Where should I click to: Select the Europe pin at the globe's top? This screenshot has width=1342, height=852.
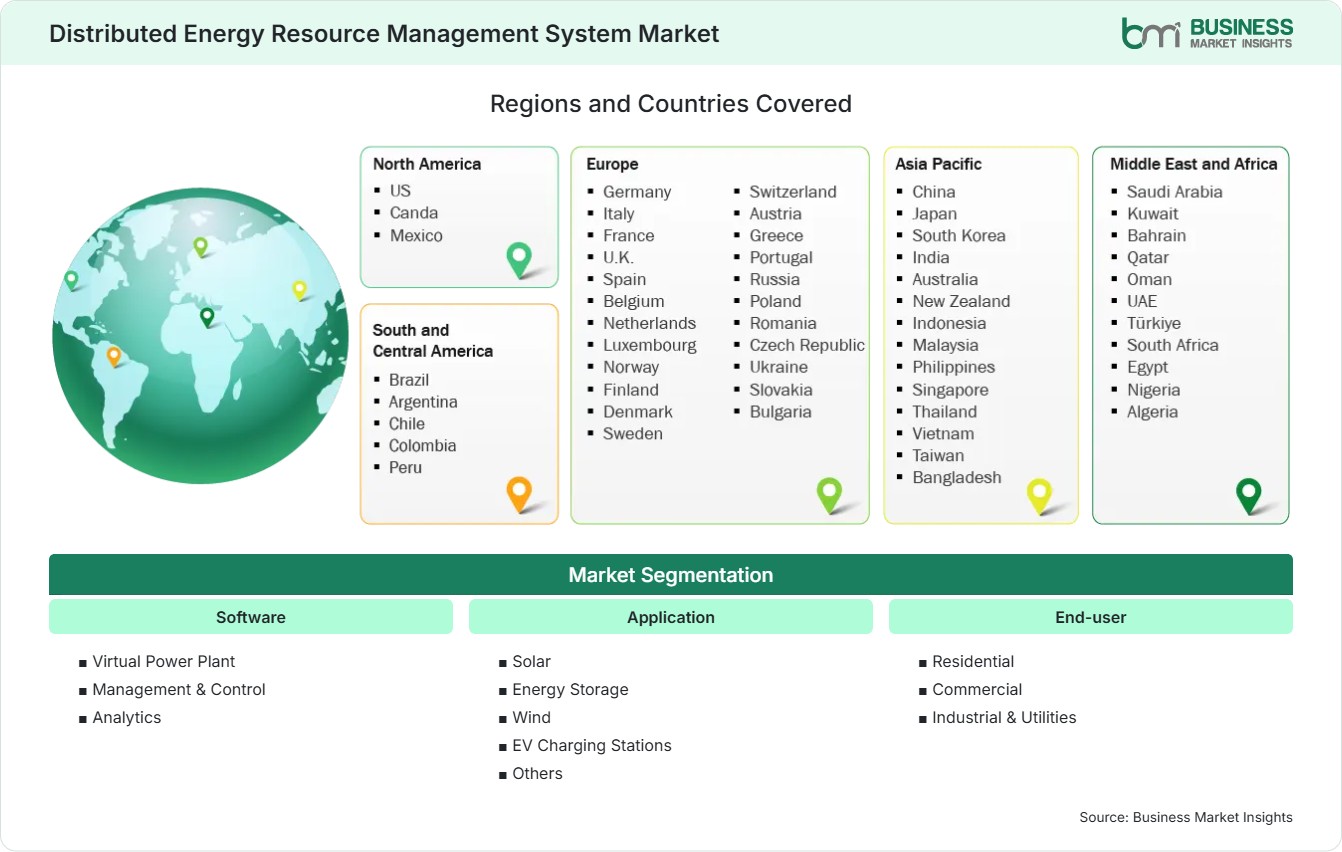tap(200, 246)
